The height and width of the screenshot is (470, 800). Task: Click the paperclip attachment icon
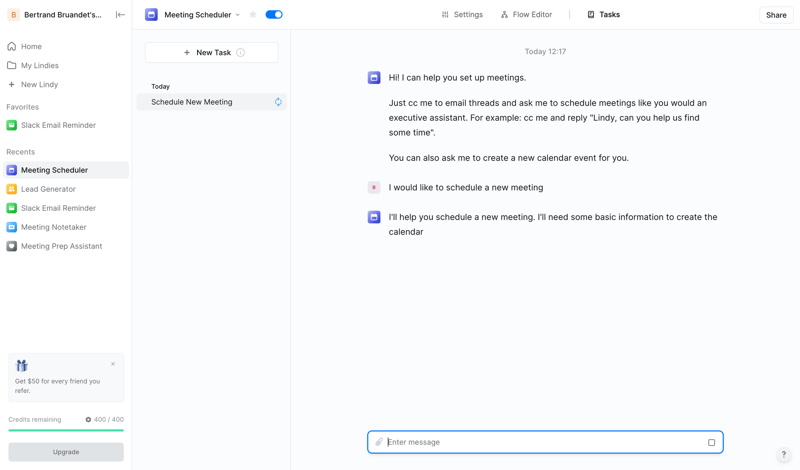click(x=379, y=442)
